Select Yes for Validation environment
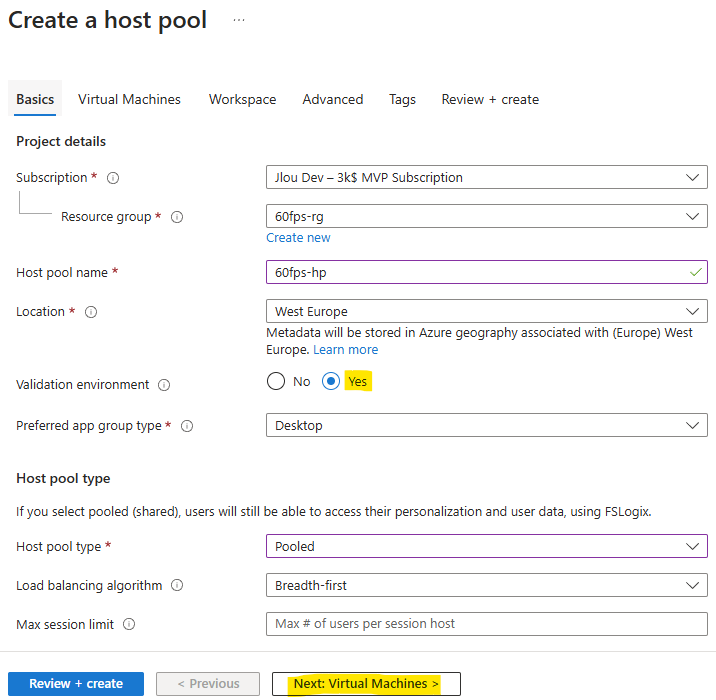 331,381
